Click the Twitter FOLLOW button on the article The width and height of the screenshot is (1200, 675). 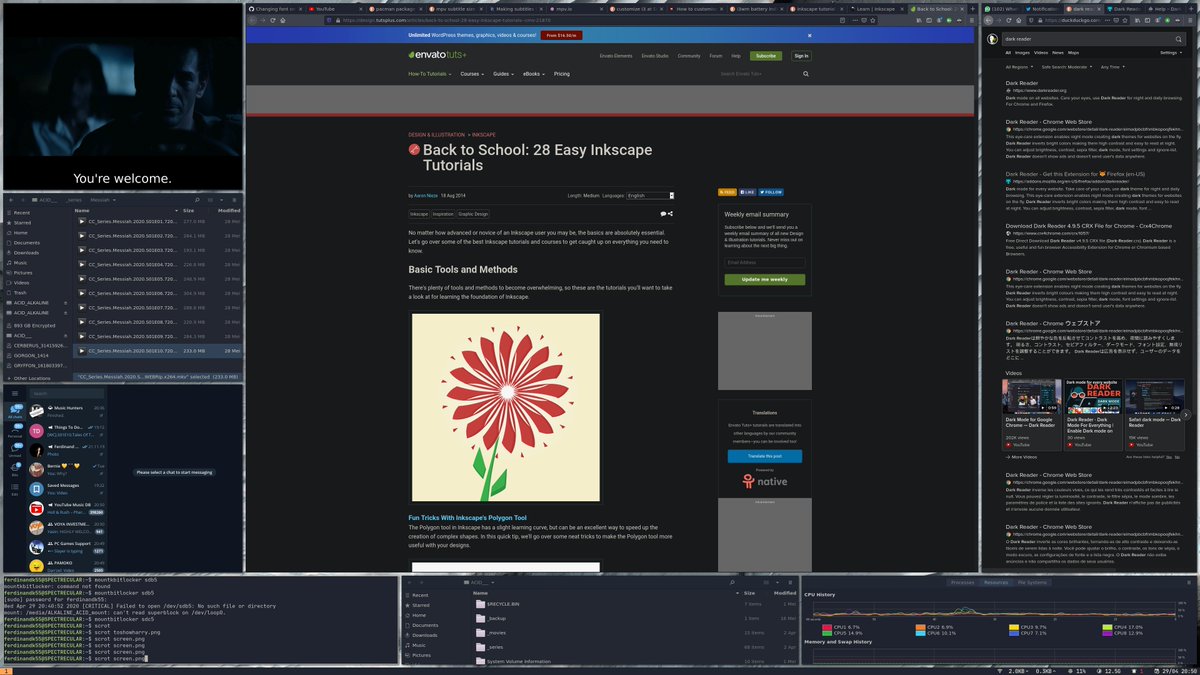(772, 192)
